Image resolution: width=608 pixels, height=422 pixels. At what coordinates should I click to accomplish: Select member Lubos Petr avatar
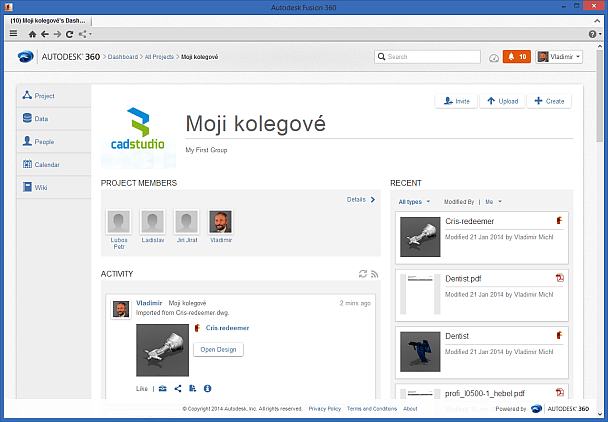click(x=119, y=222)
